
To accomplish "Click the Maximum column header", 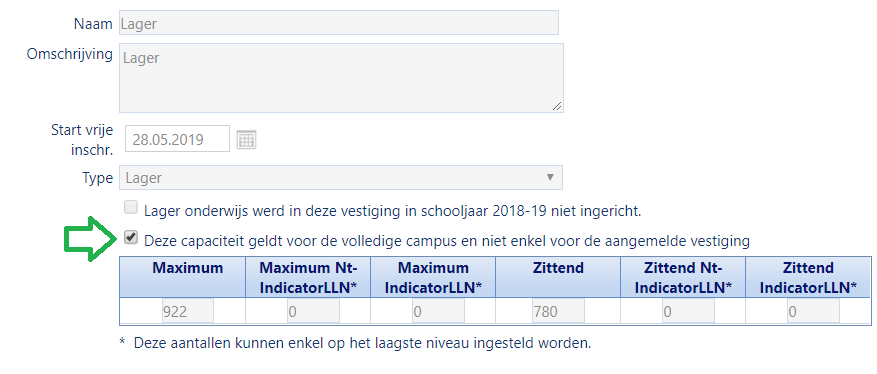I will (188, 268).
